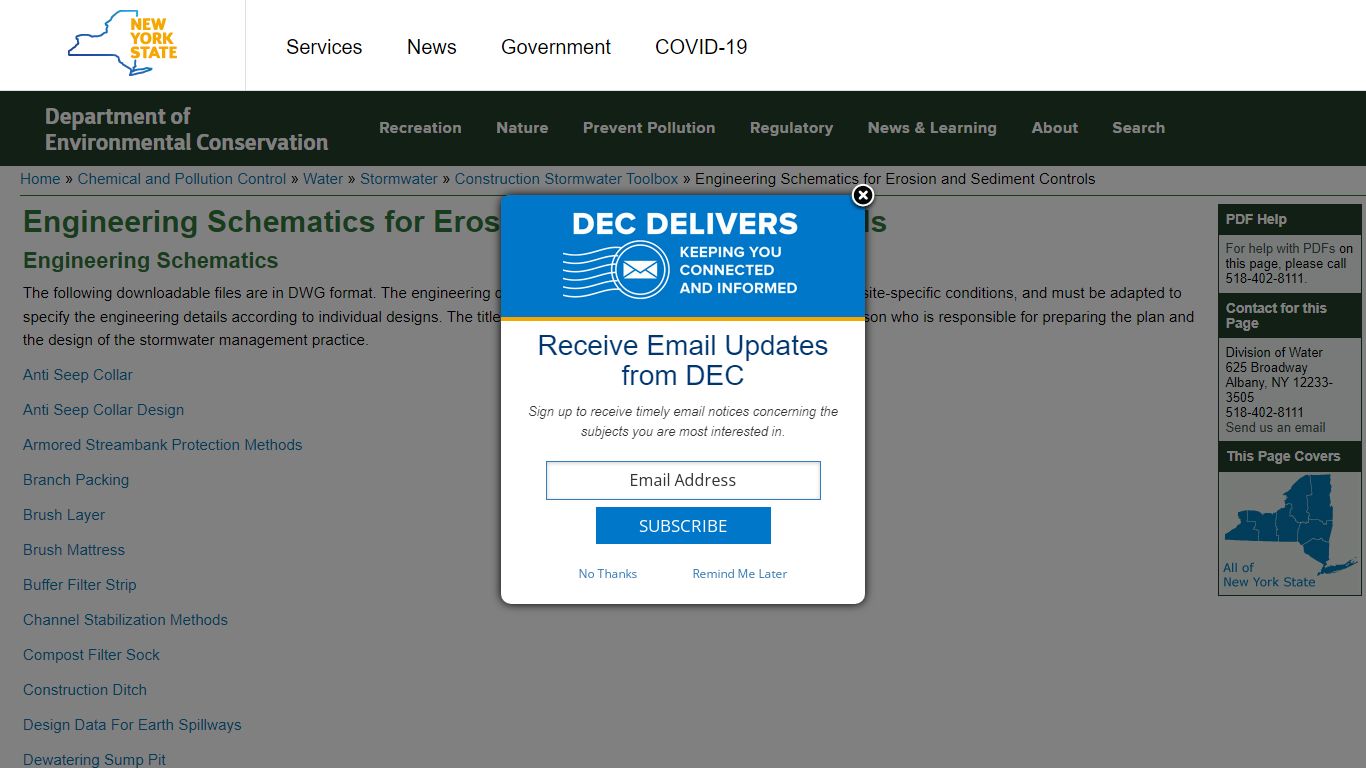
Task: Focus the Email Address input field
Action: click(x=683, y=480)
